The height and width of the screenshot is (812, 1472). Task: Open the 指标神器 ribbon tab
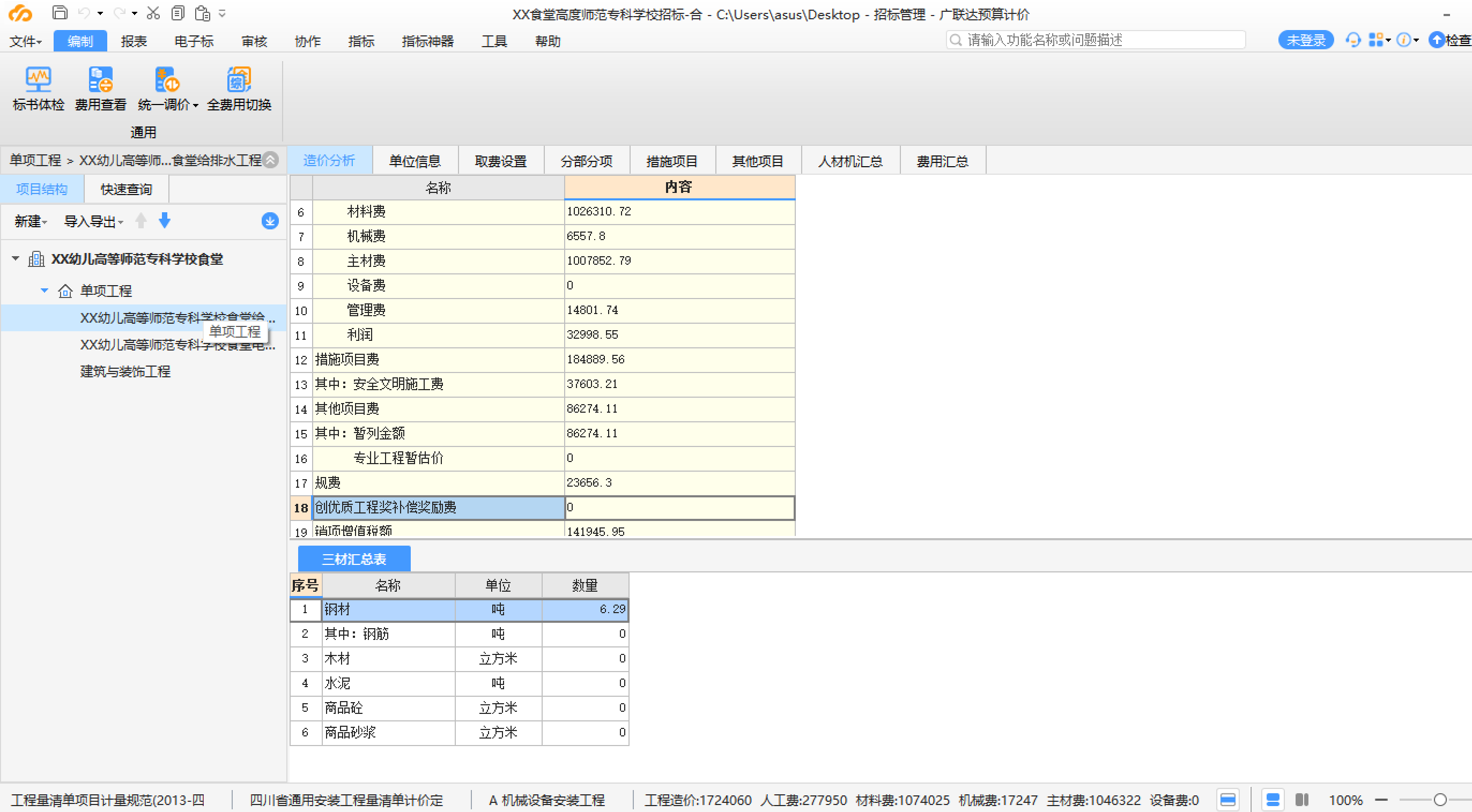tap(427, 41)
